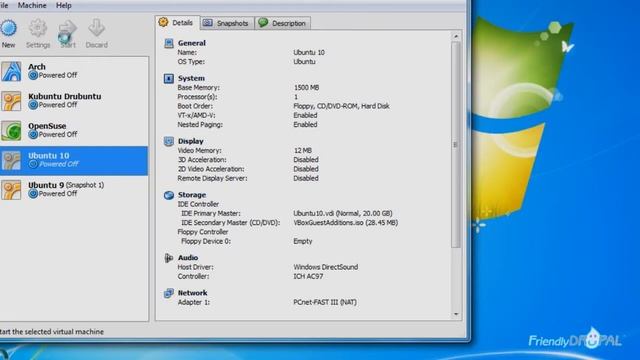Click OpenSuse powered-off state icon

33,134
